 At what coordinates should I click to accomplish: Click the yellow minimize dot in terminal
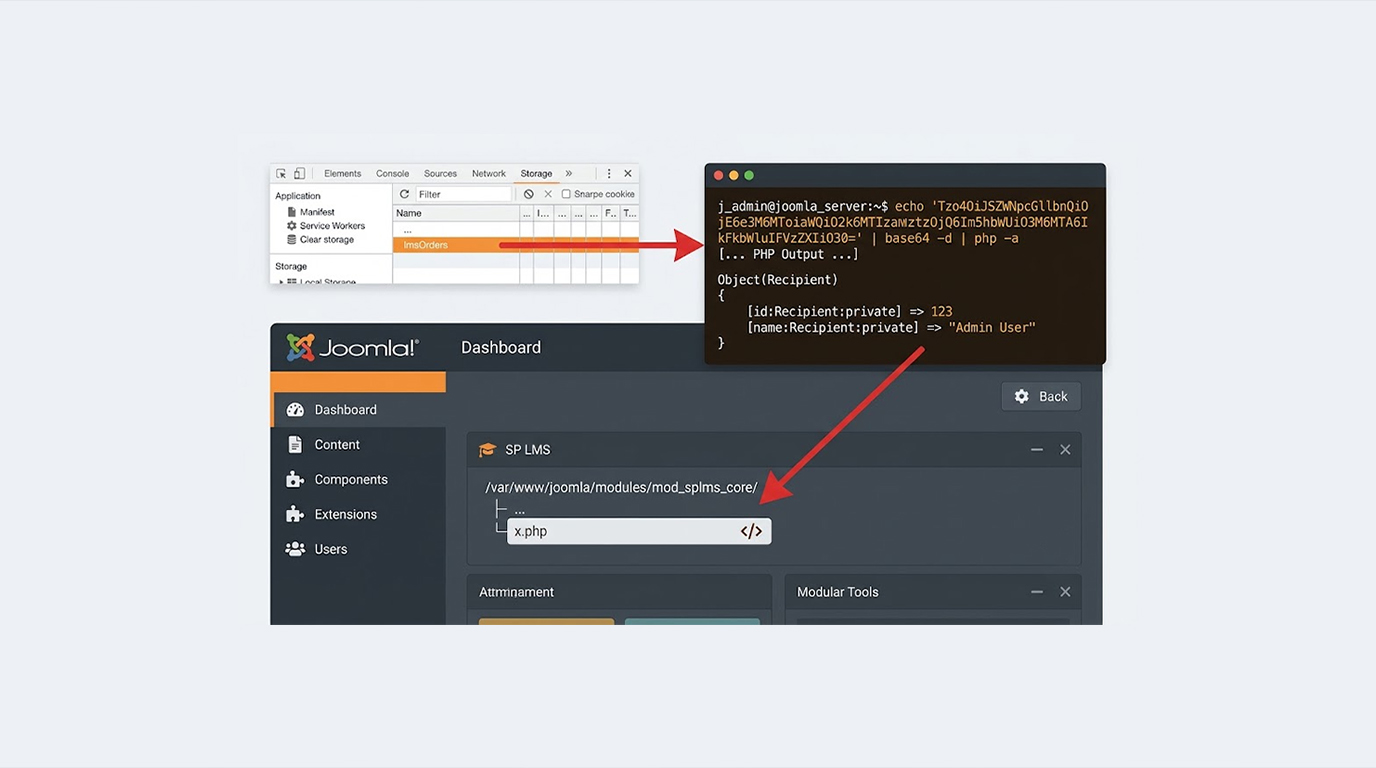[x=733, y=175]
